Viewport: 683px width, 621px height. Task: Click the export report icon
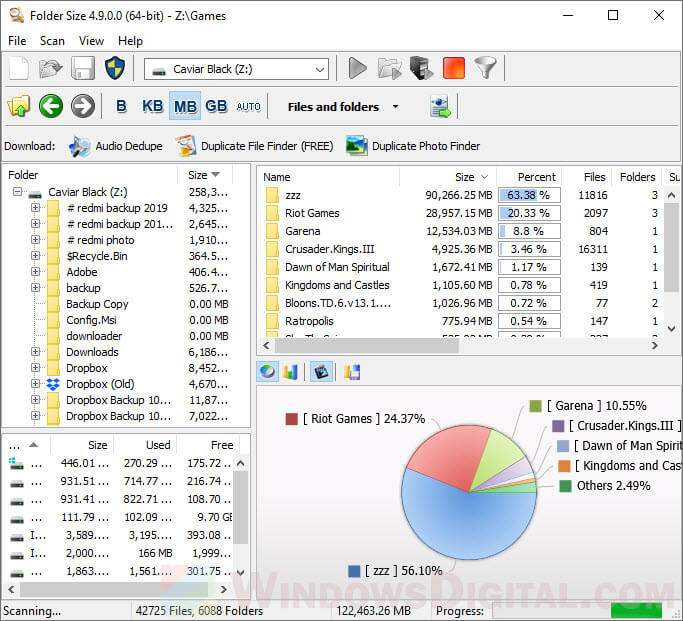pos(440,107)
